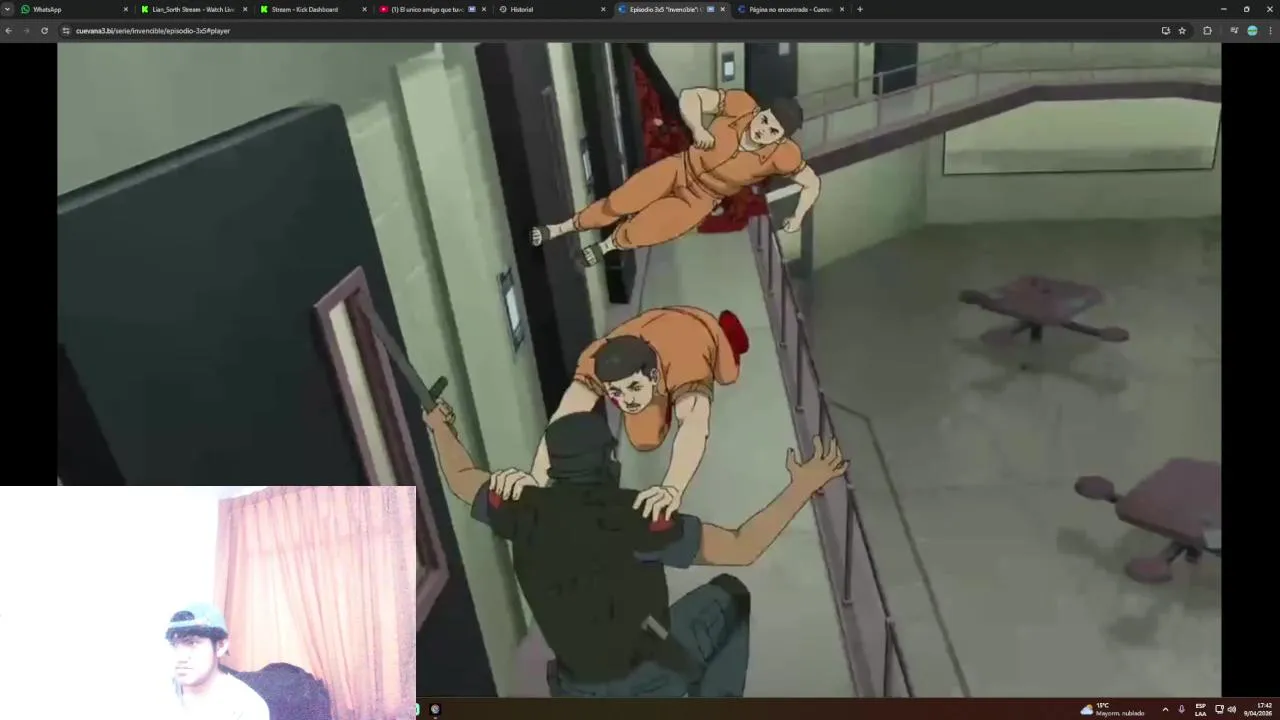
Task: Show hidden system tray icons
Action: click(1165, 709)
